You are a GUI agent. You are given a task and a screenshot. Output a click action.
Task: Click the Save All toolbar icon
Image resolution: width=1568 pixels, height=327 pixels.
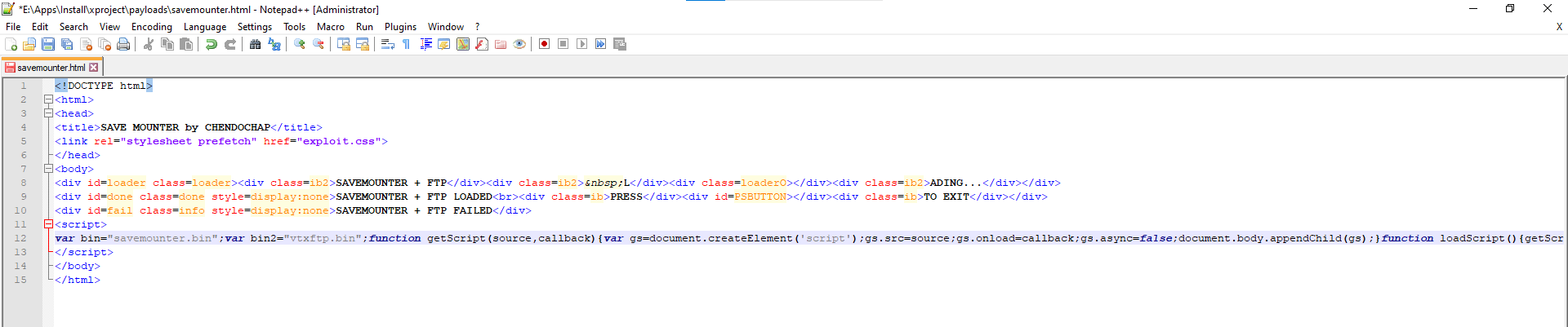click(67, 44)
